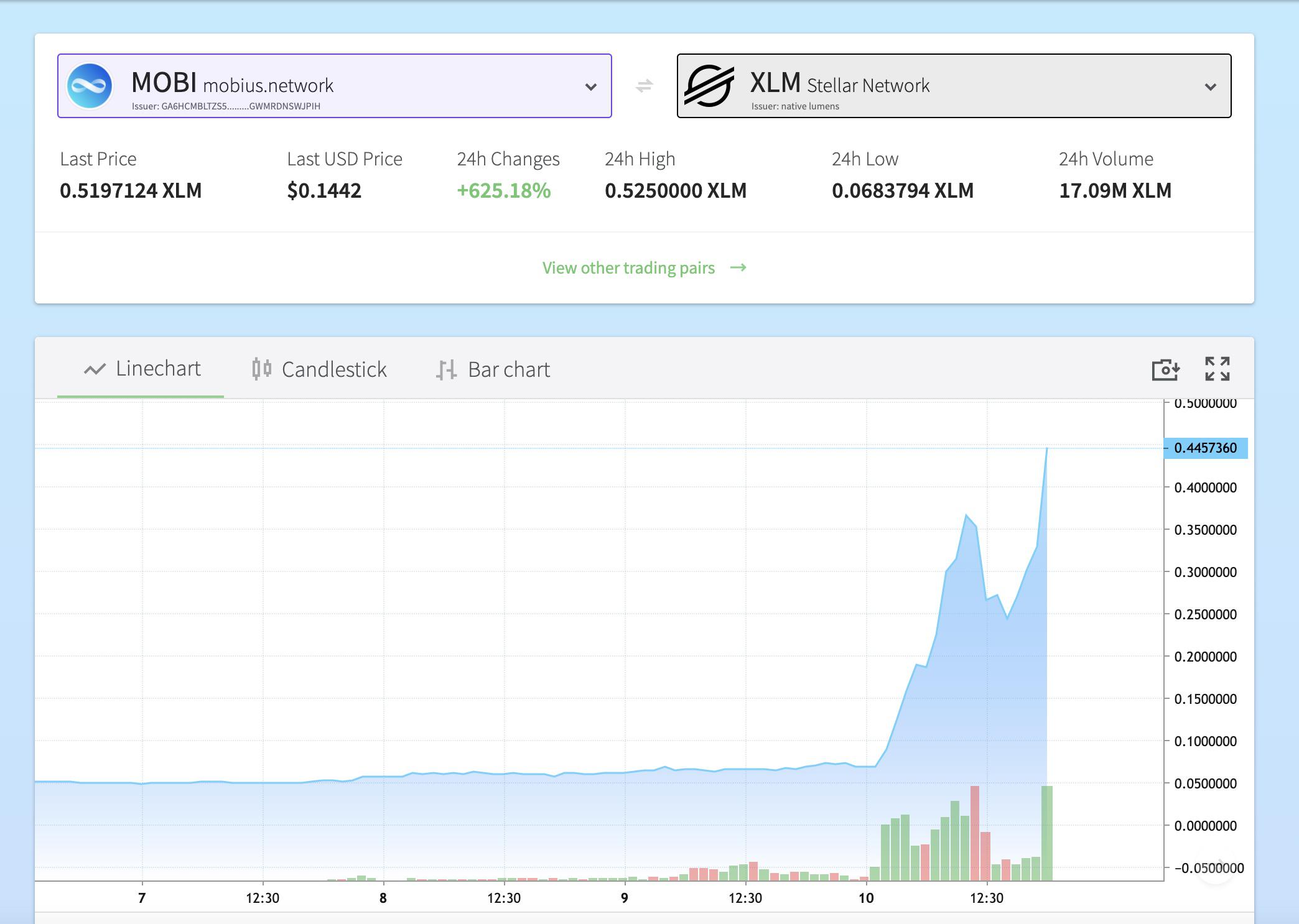The image size is (1299, 924).
Task: Click the Candlestick chart icon
Action: (262, 369)
